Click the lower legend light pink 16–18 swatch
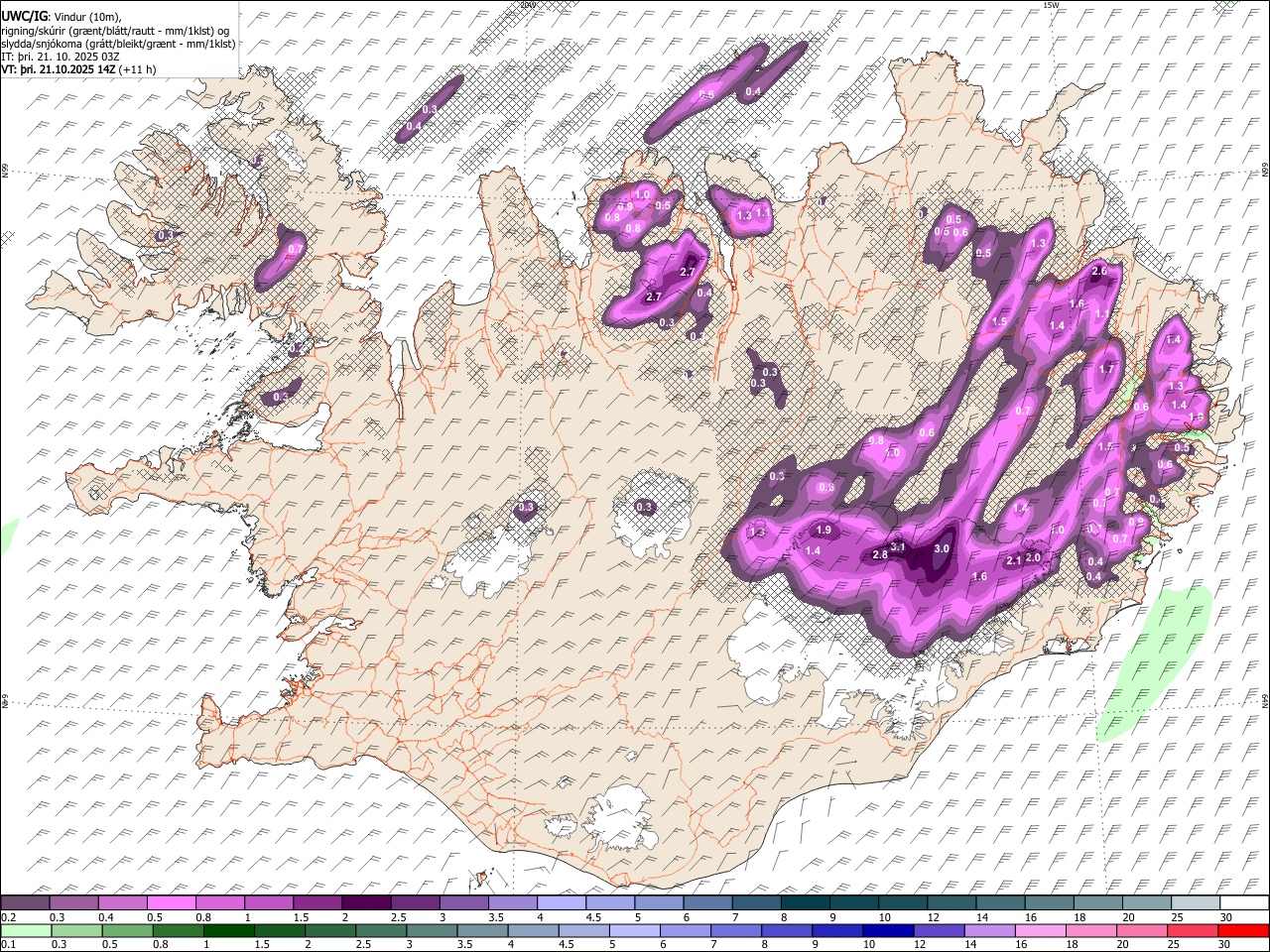The width and height of the screenshot is (1270, 952). (x=1042, y=930)
